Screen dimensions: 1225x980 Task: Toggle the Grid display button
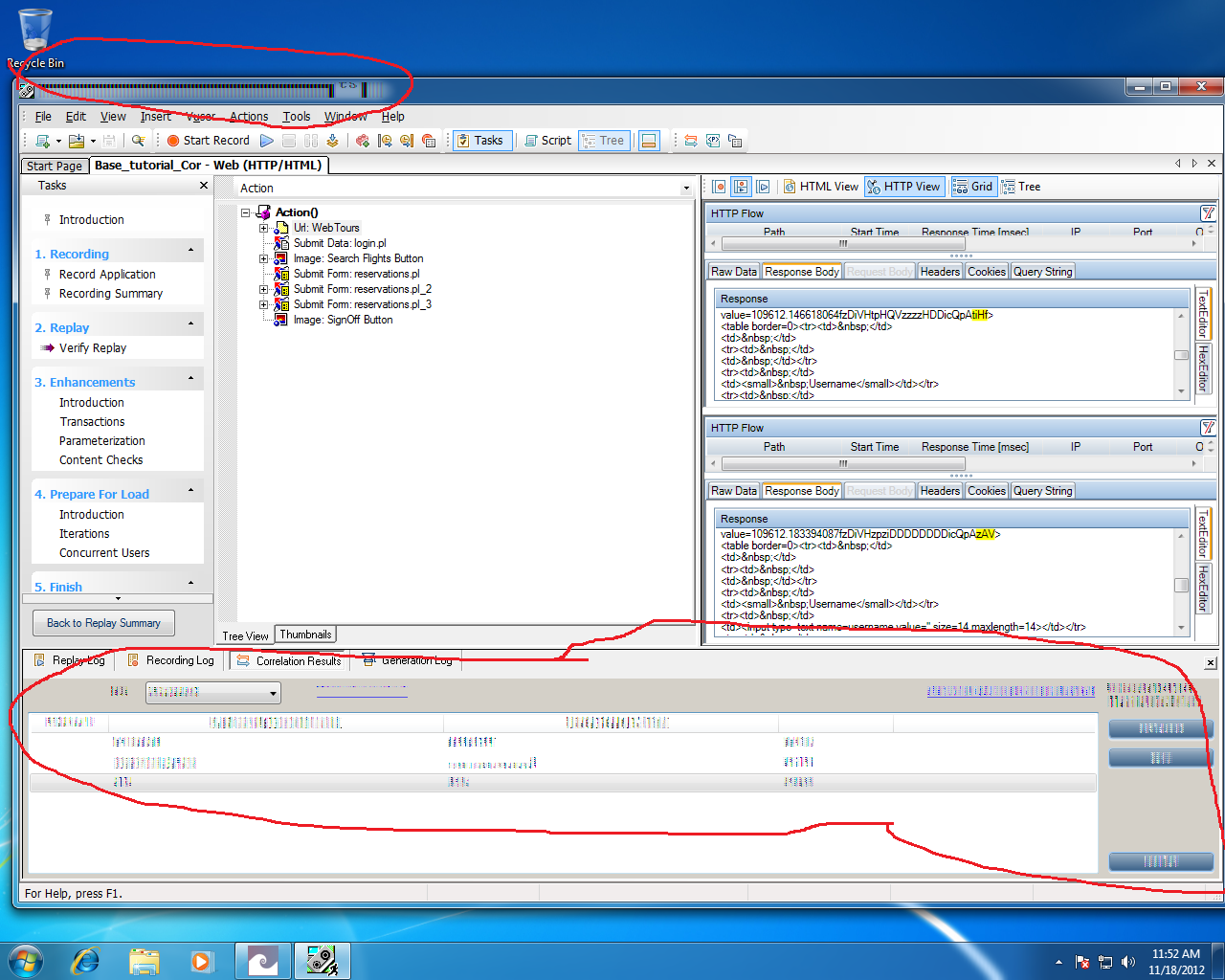973,187
